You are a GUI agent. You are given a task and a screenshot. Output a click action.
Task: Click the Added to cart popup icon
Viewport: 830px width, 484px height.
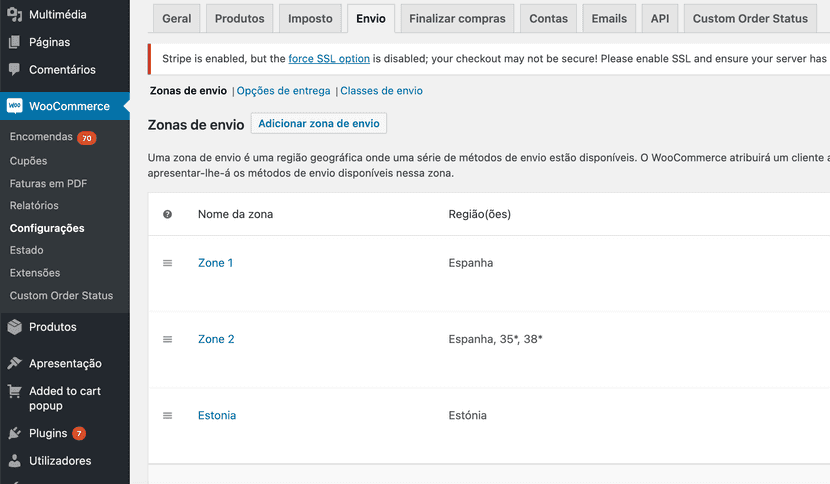click(15, 392)
